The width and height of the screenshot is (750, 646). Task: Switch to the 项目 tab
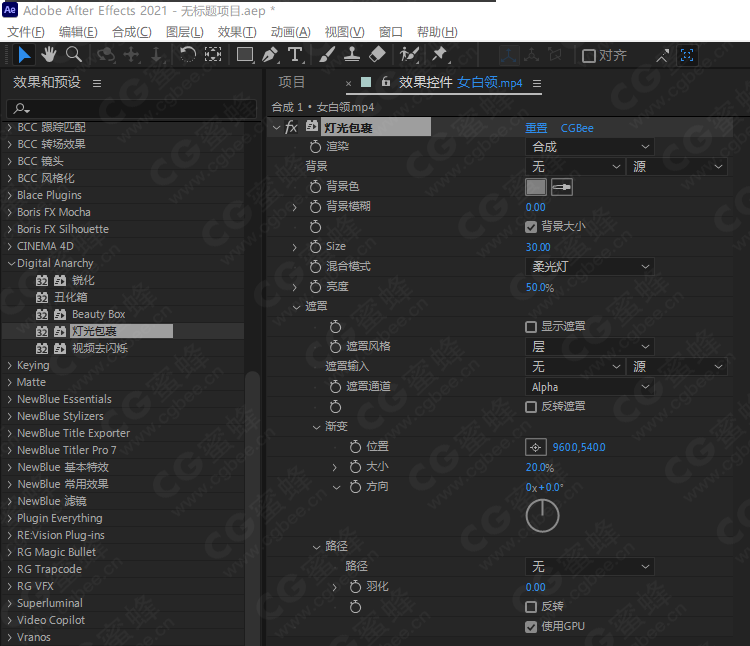[291, 82]
